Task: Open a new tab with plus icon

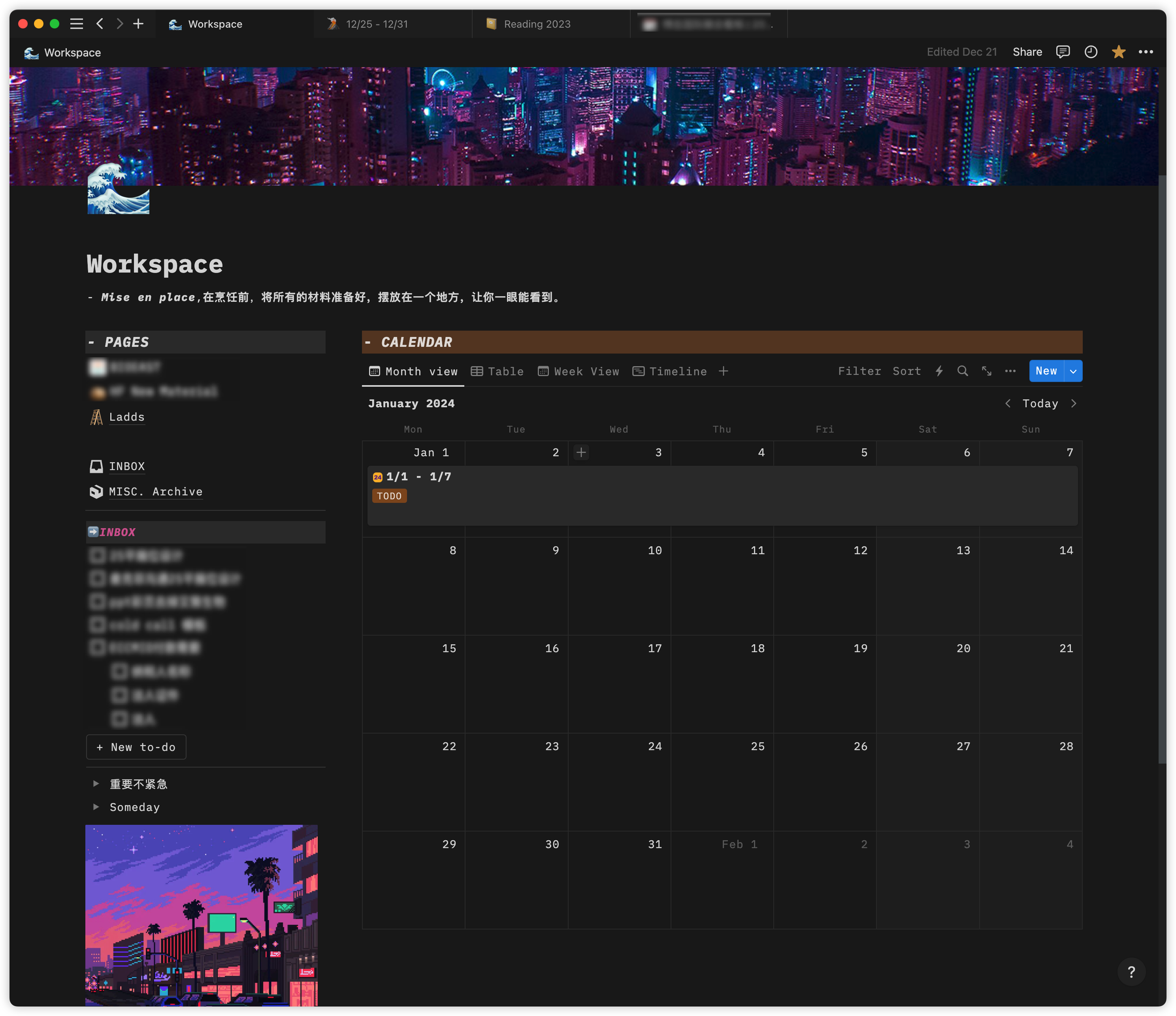Action: [138, 24]
